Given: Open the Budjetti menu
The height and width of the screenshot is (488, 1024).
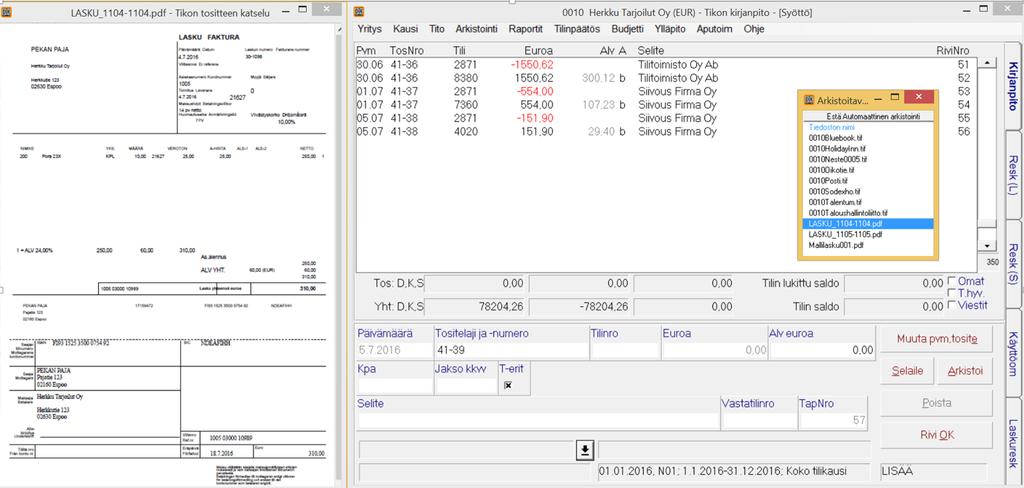Looking at the screenshot, I should (x=628, y=29).
